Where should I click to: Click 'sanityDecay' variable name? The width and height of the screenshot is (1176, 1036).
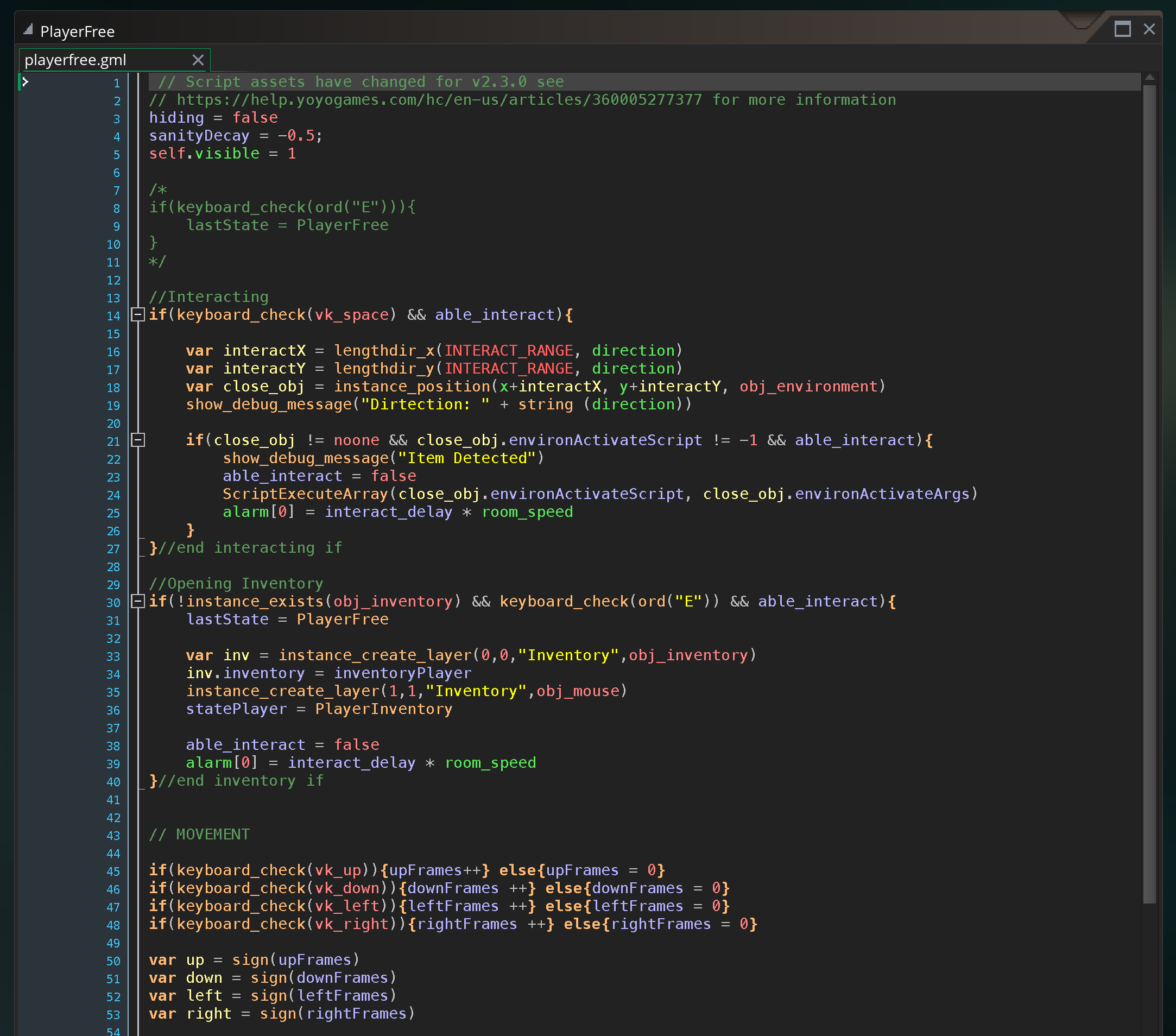(x=199, y=136)
